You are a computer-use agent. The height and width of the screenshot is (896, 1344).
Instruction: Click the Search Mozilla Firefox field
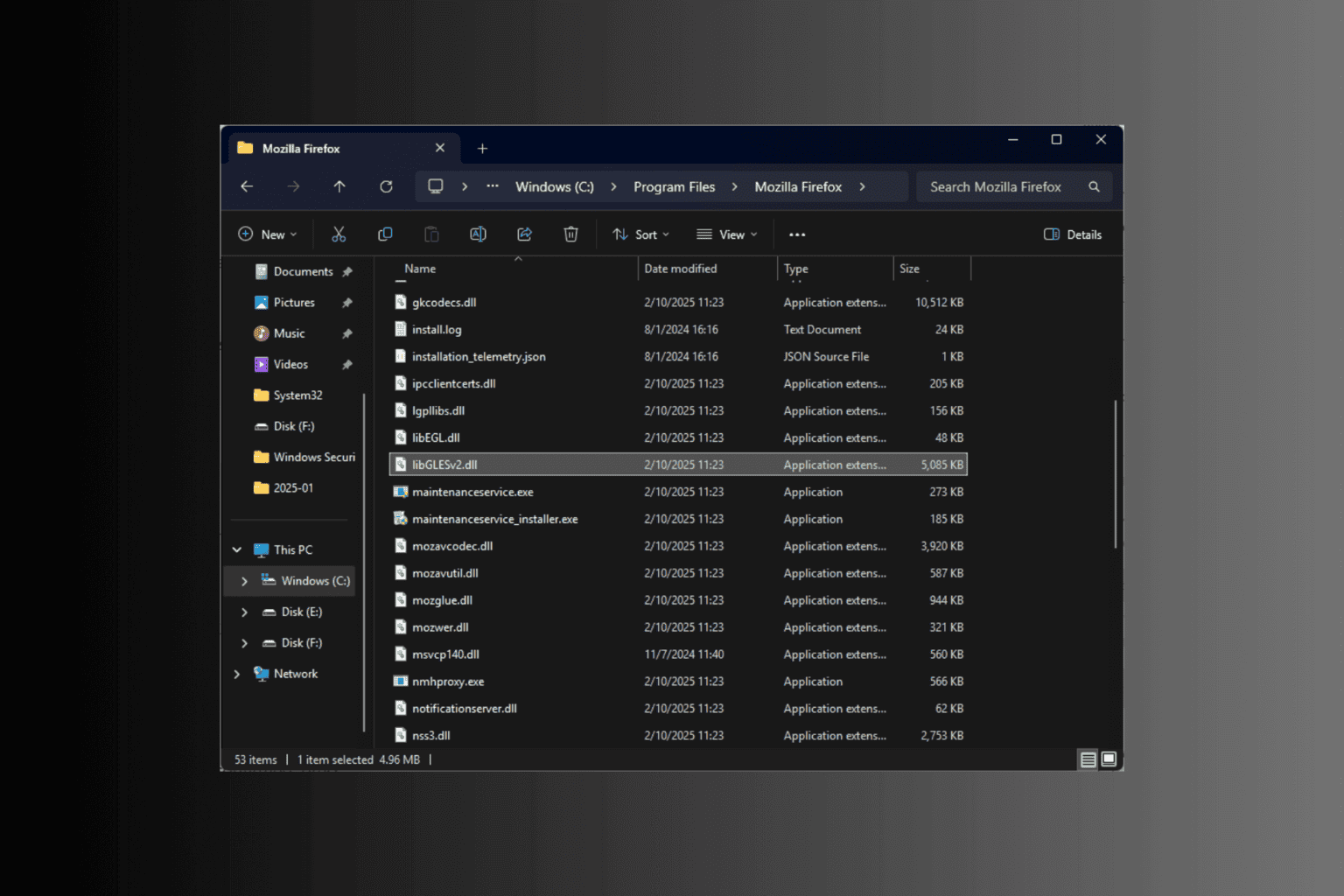click(x=1013, y=186)
